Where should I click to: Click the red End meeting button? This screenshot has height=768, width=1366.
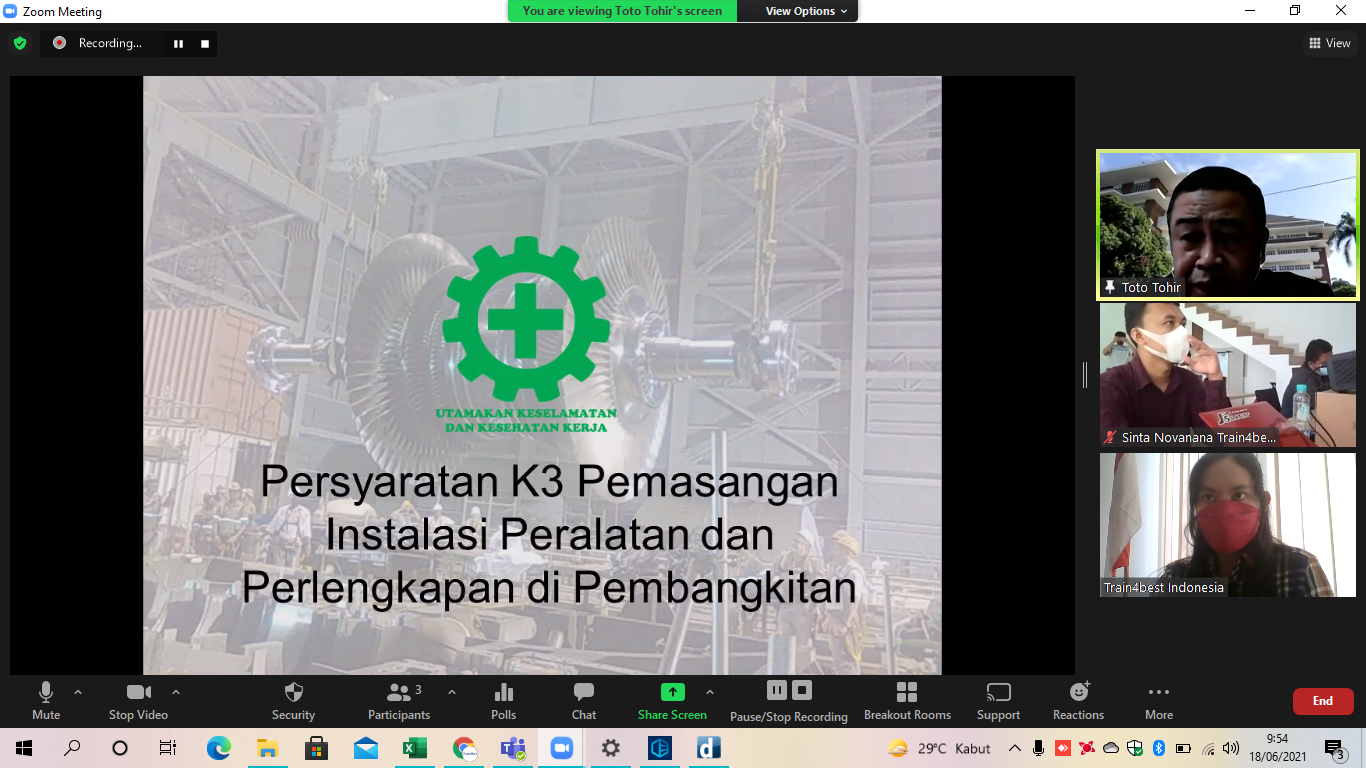point(1322,701)
